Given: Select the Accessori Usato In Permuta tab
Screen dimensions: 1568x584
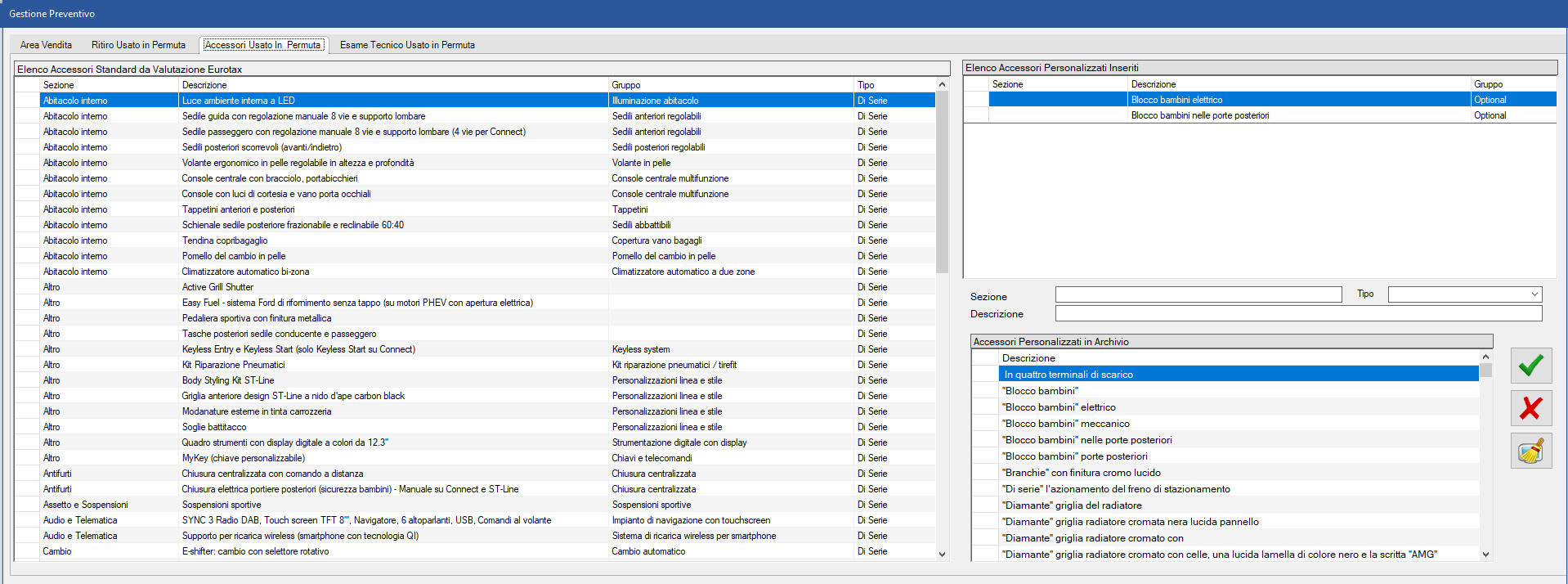Looking at the screenshot, I should (263, 45).
